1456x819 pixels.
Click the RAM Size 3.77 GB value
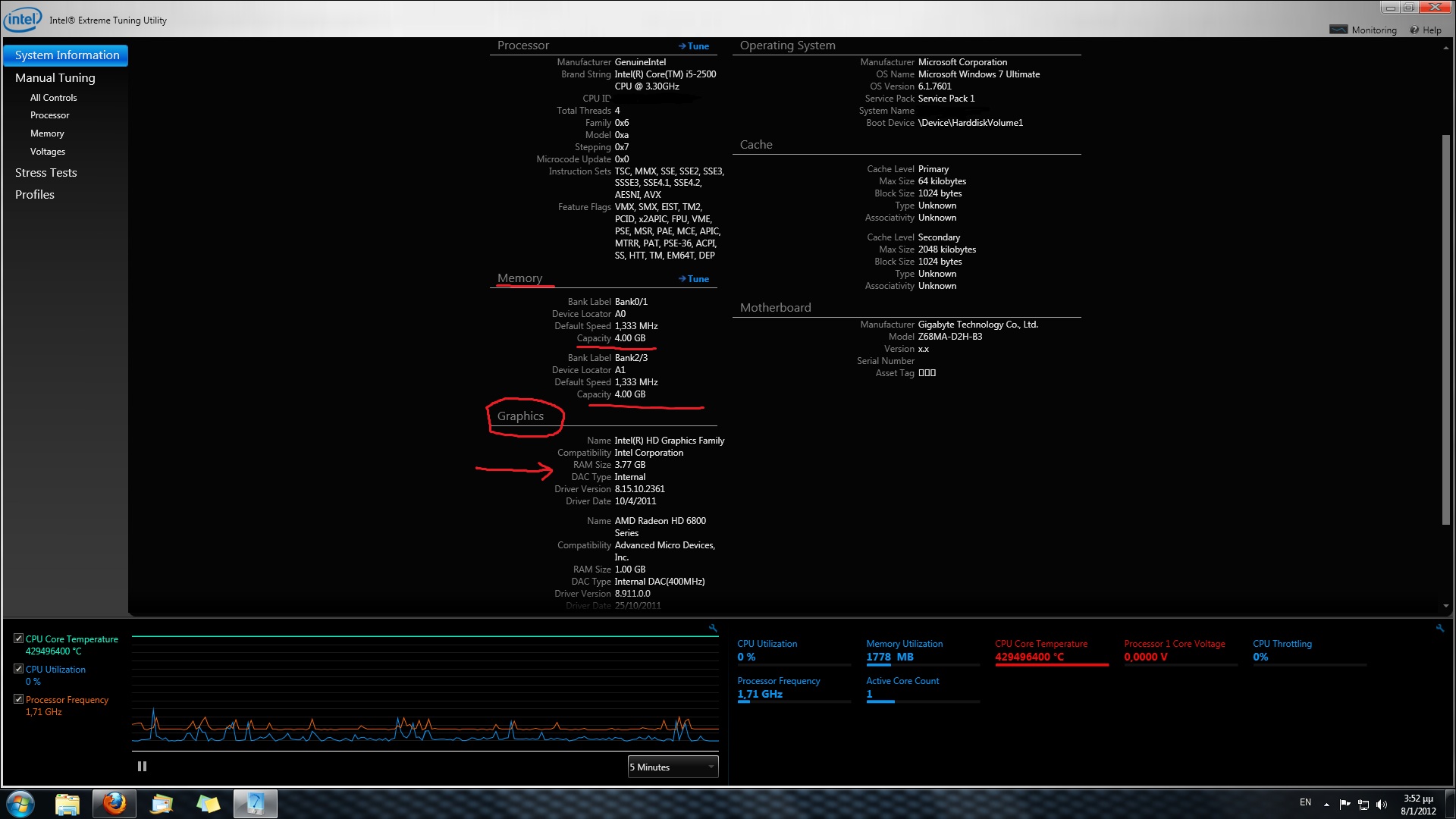tap(629, 465)
